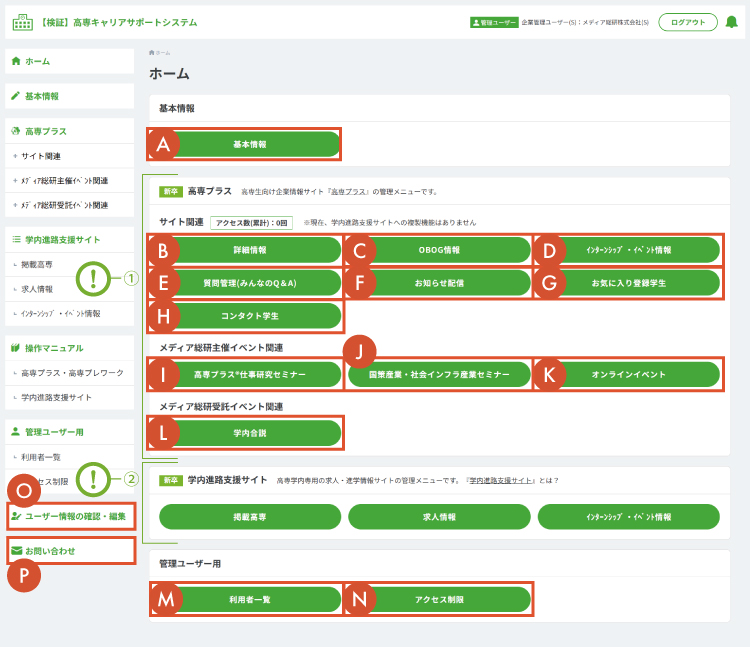This screenshot has width=750, height=647.
Task: Open 詳細情報 under サイト関連
Action: tap(250, 250)
